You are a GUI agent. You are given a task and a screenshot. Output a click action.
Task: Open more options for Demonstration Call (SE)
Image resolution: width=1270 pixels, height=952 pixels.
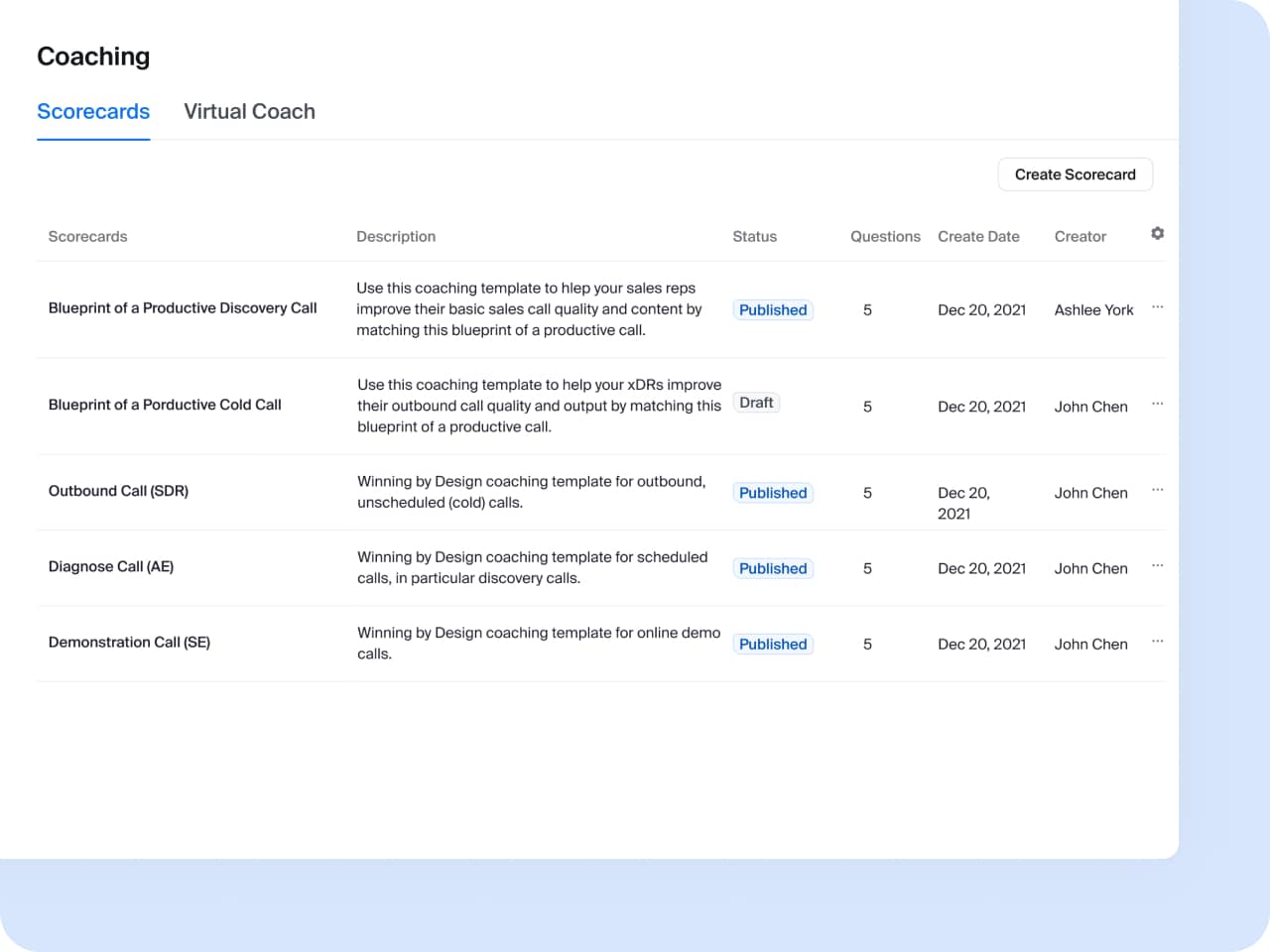1157,642
